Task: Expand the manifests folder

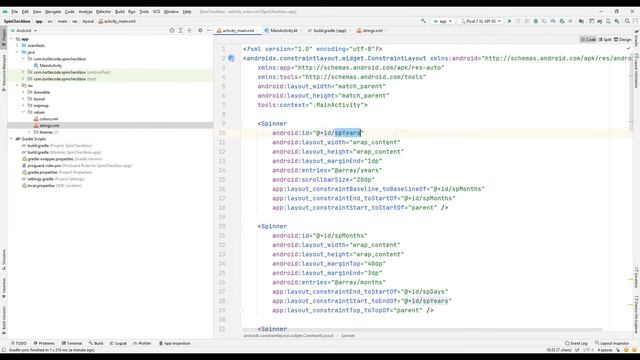Action: (x=18, y=46)
